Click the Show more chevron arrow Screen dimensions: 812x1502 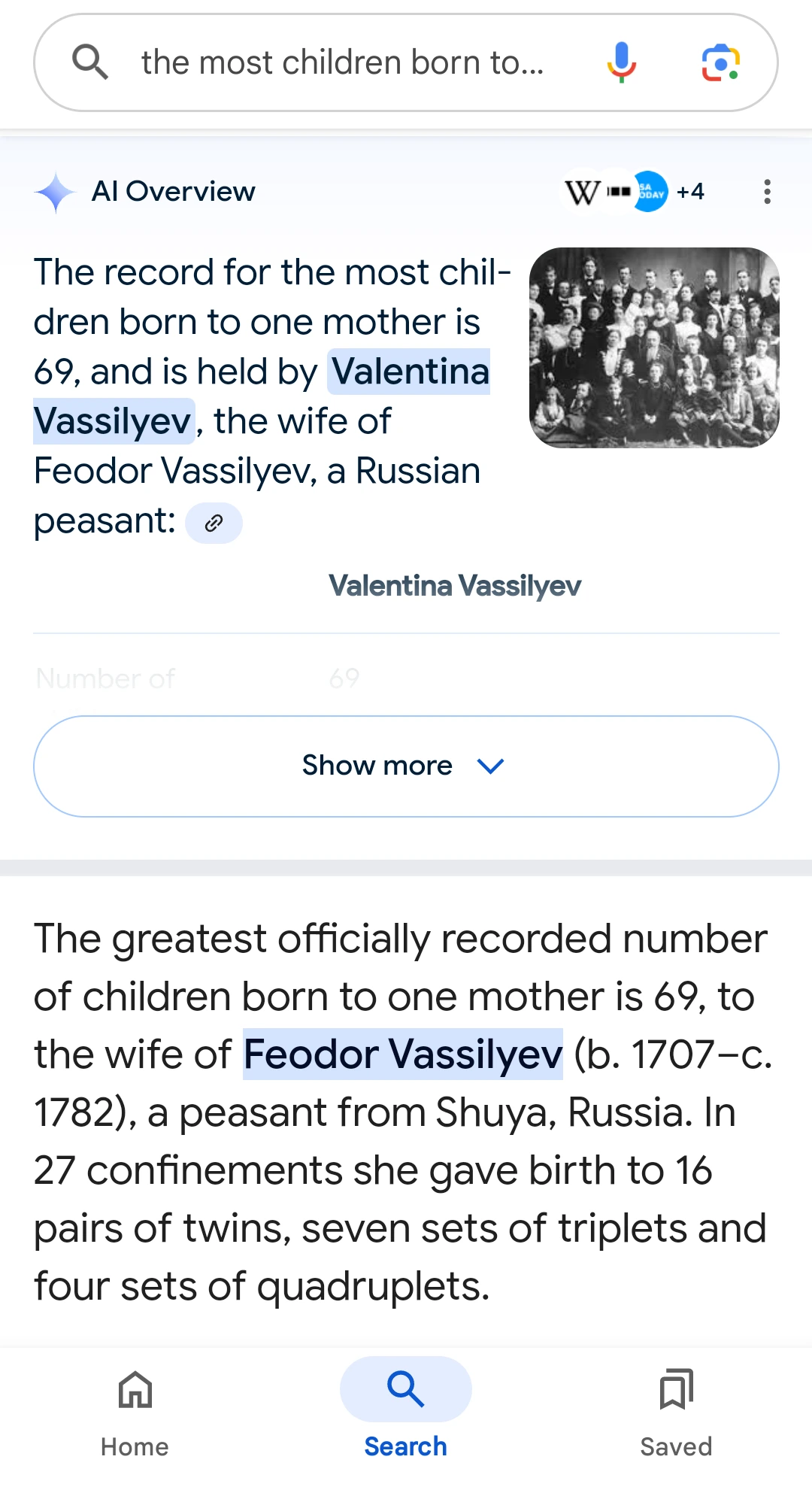point(490,766)
